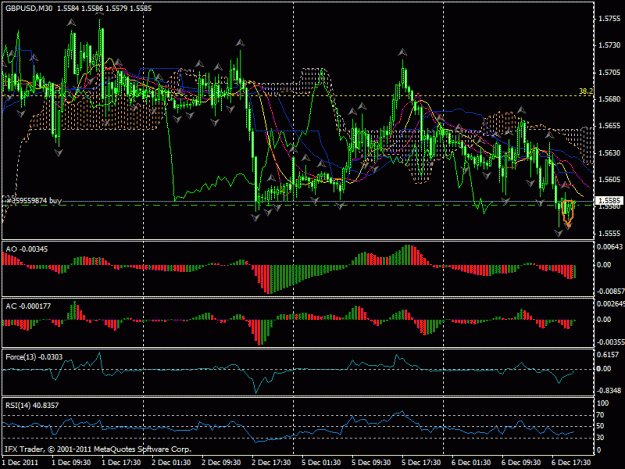Viewport: 625px width, 469px height.
Task: Click the AO scale value -0.00857
Action: (x=610, y=291)
